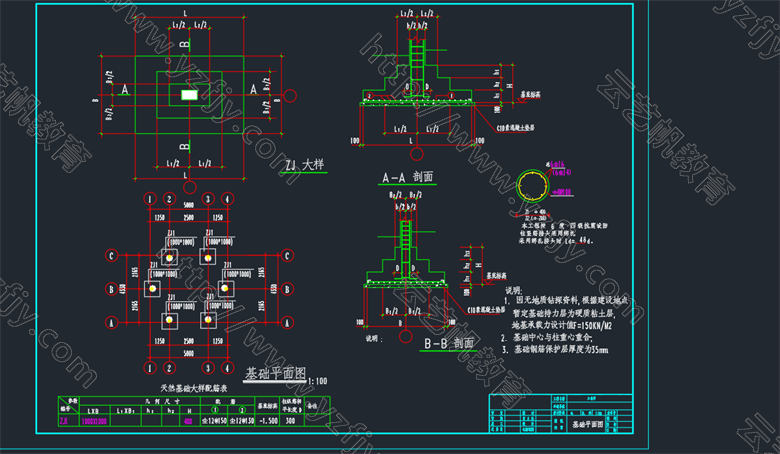Click the "采用绑扎接头时 ld=40d" note line

556,240
